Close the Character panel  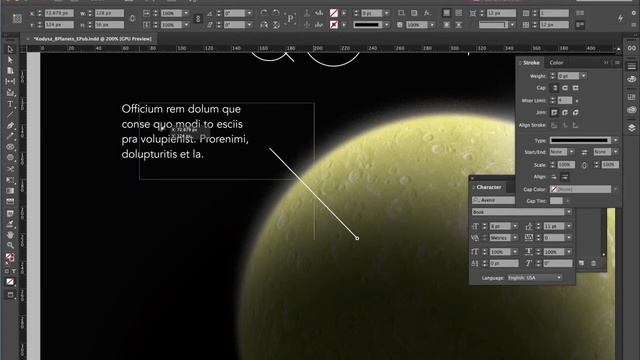472,178
